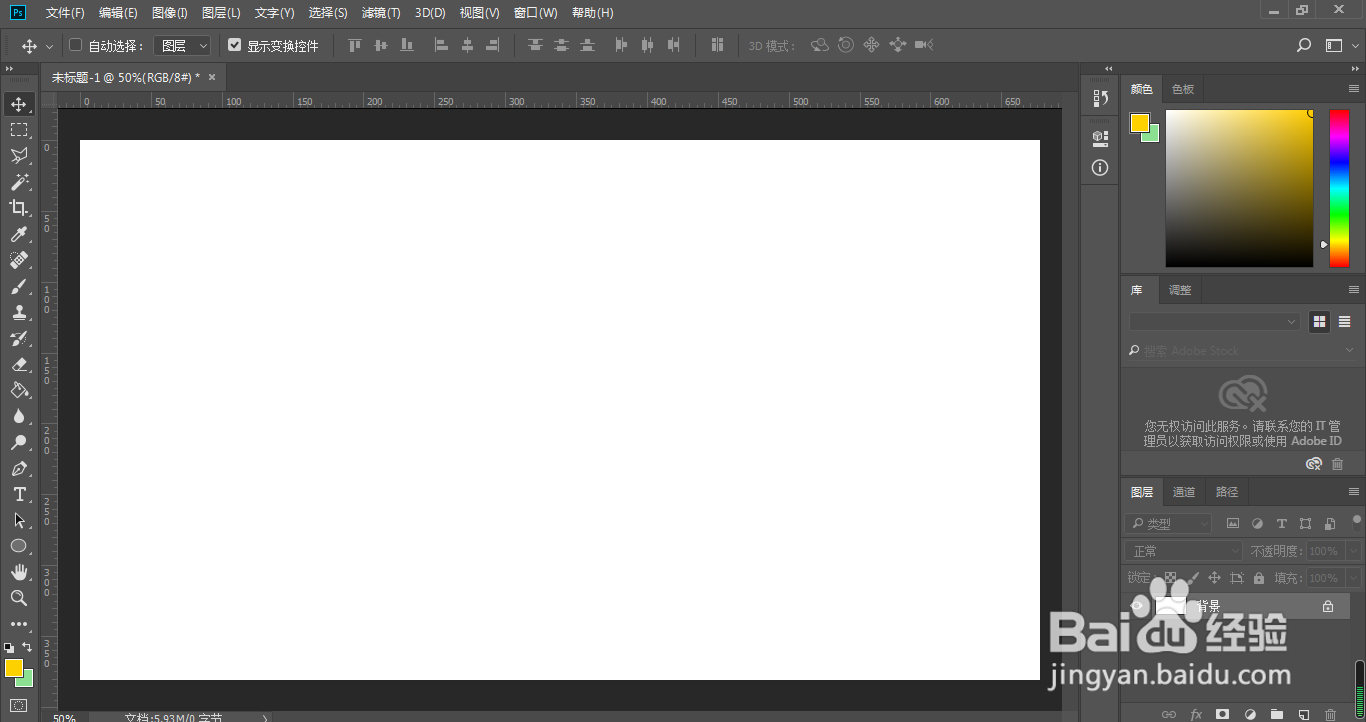Select the Path Selection tool
This screenshot has height=722, width=1366.
(x=19, y=520)
